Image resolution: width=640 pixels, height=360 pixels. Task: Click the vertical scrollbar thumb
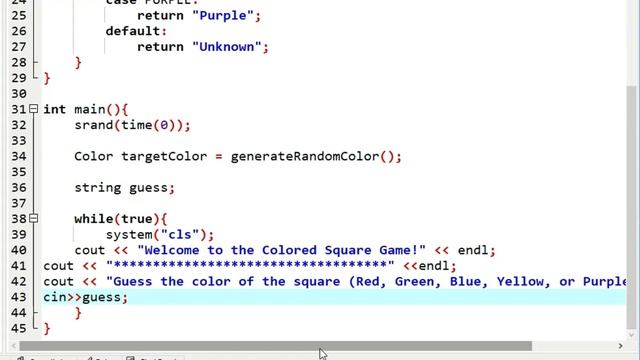[632, 206]
